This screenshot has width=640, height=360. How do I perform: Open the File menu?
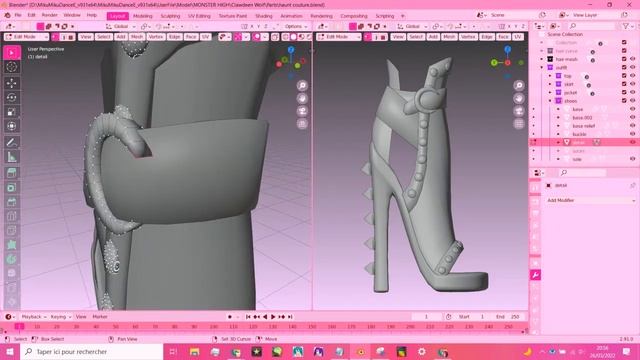click(x=18, y=15)
